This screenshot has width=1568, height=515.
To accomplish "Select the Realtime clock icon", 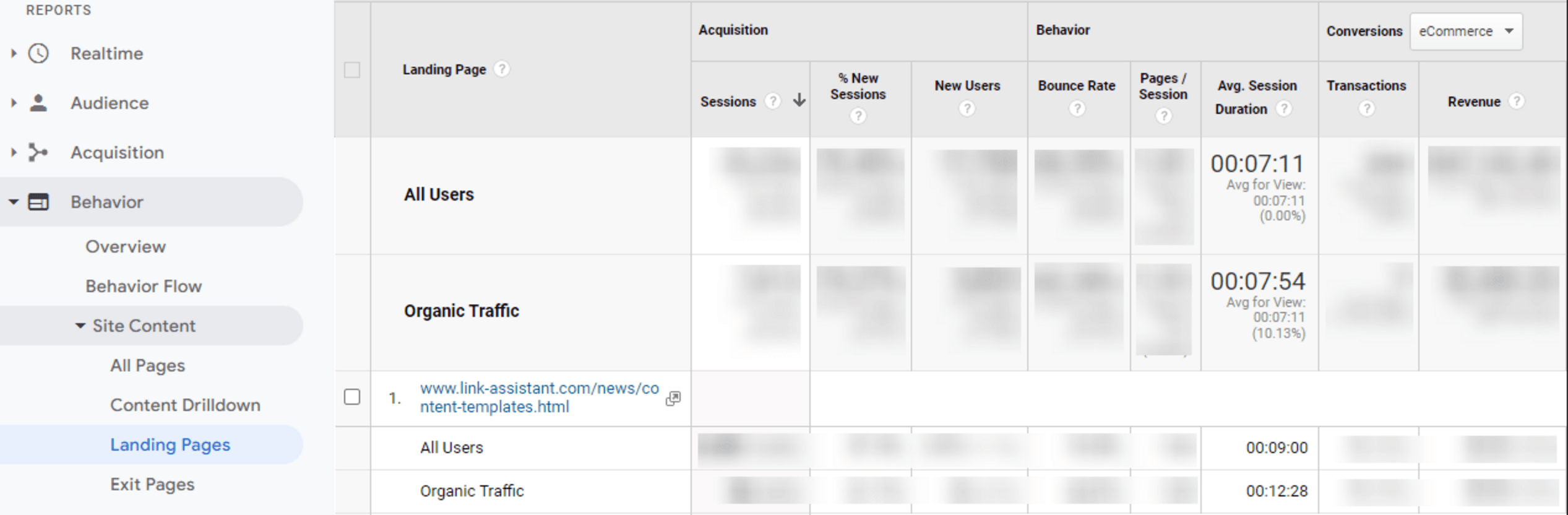I will [x=38, y=53].
